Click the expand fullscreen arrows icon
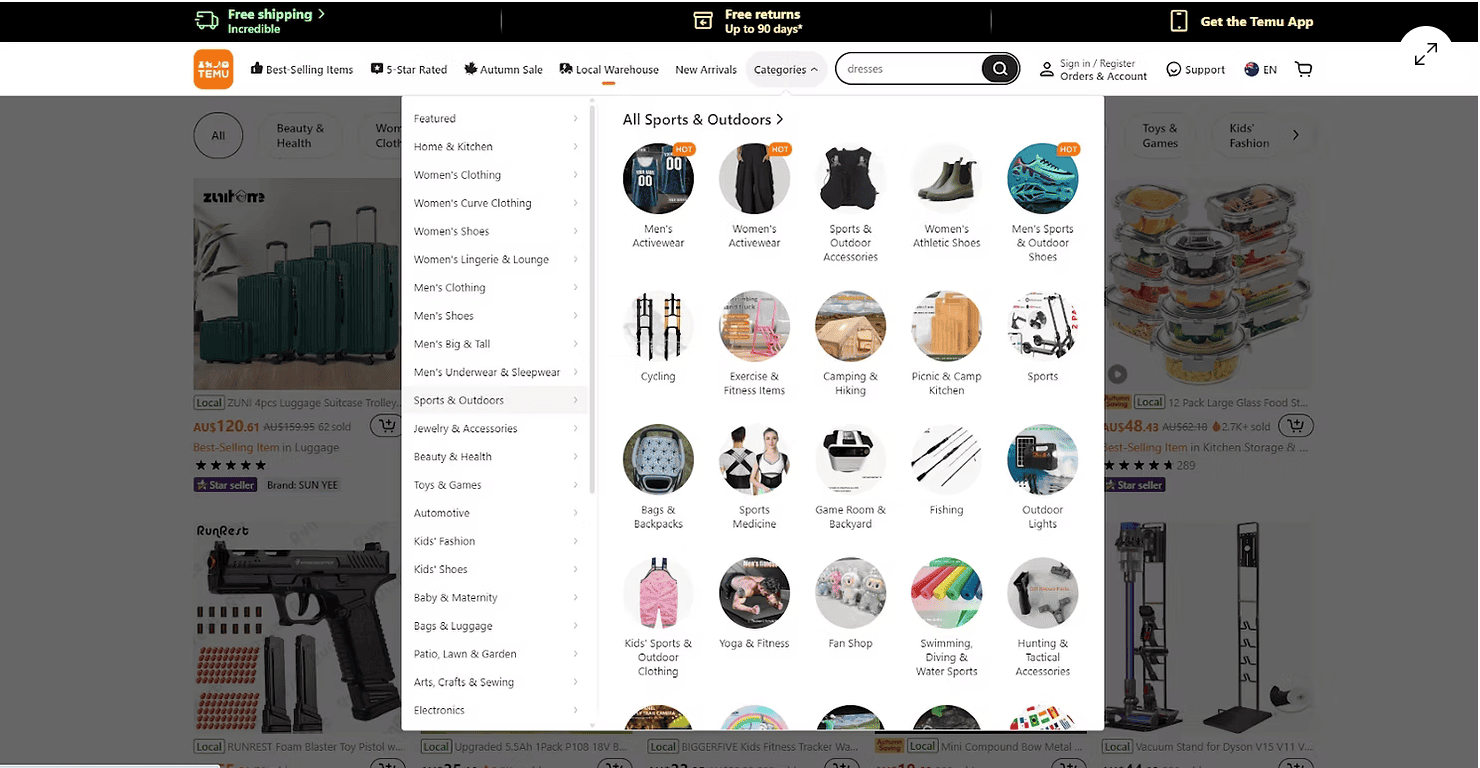The image size is (1480, 768). 1426,54
